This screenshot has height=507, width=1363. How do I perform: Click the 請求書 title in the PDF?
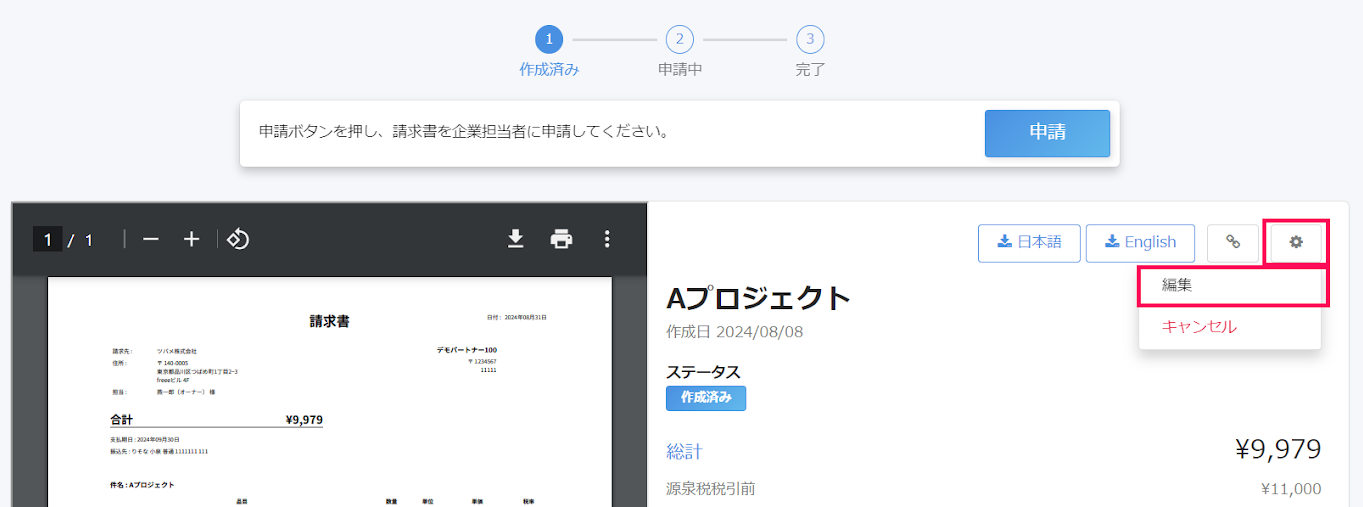coord(330,322)
